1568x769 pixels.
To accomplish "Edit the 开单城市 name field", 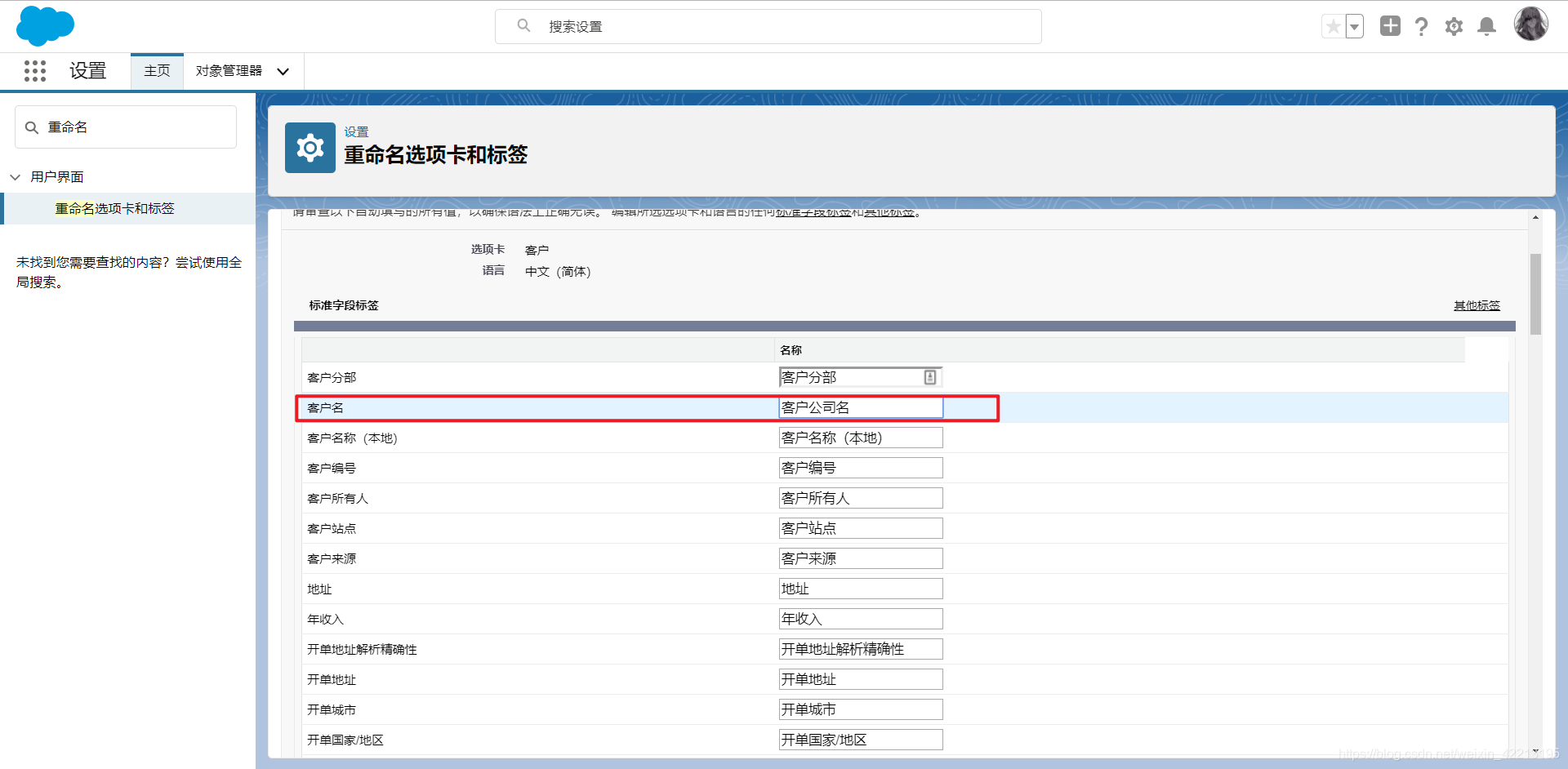I will pyautogui.click(x=861, y=709).
